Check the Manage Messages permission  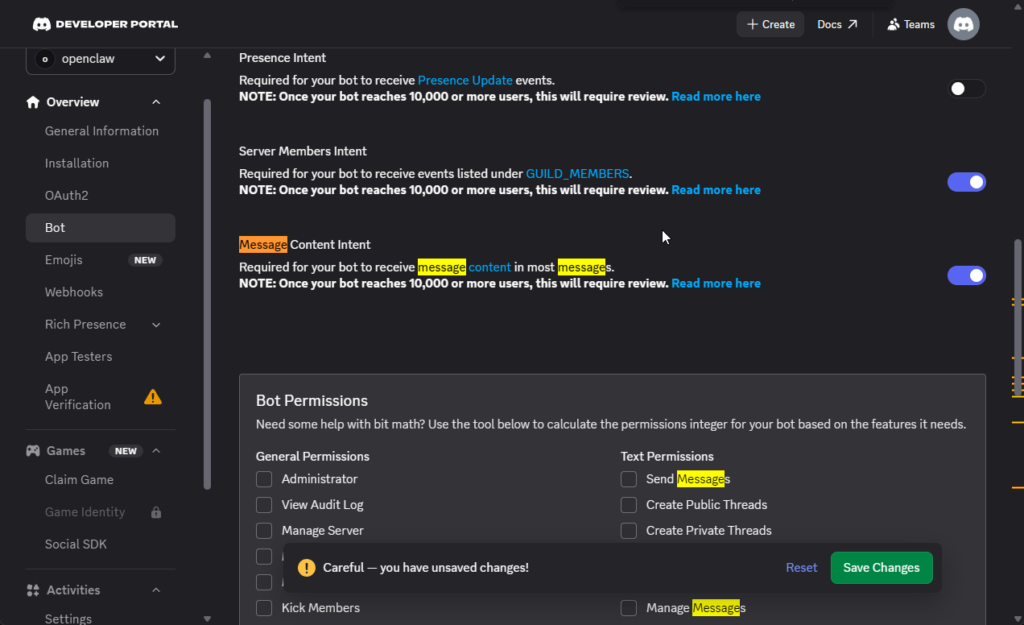click(x=628, y=607)
